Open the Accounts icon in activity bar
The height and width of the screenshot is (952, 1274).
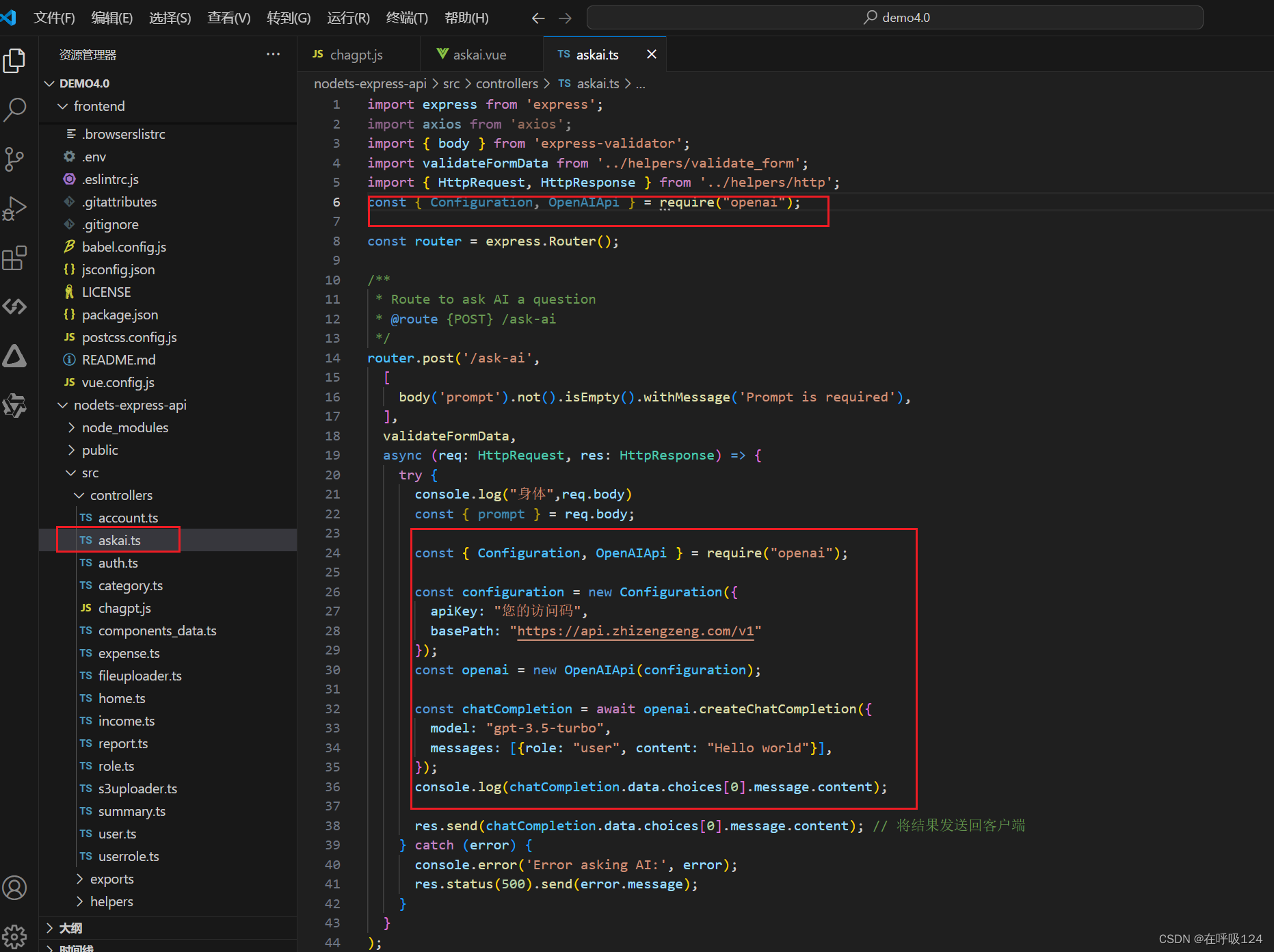(x=14, y=888)
